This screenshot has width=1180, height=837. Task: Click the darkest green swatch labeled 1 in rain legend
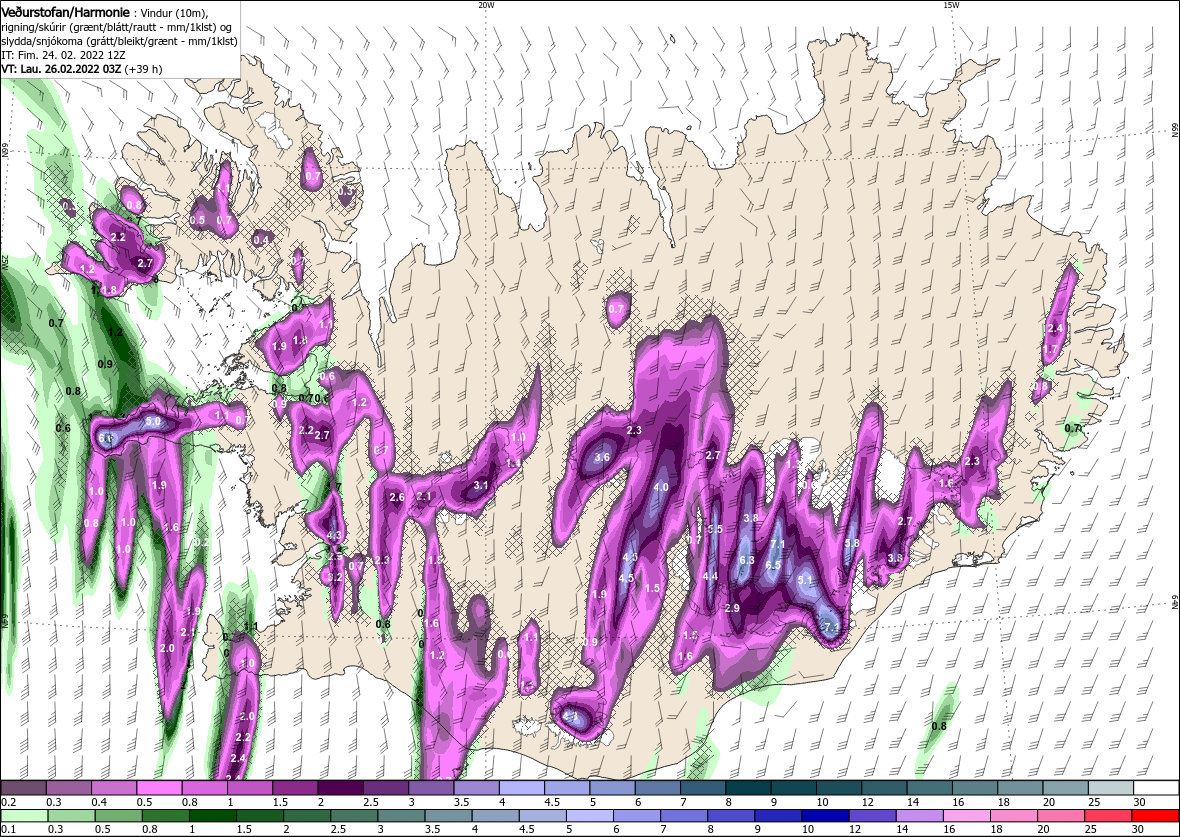(x=213, y=816)
